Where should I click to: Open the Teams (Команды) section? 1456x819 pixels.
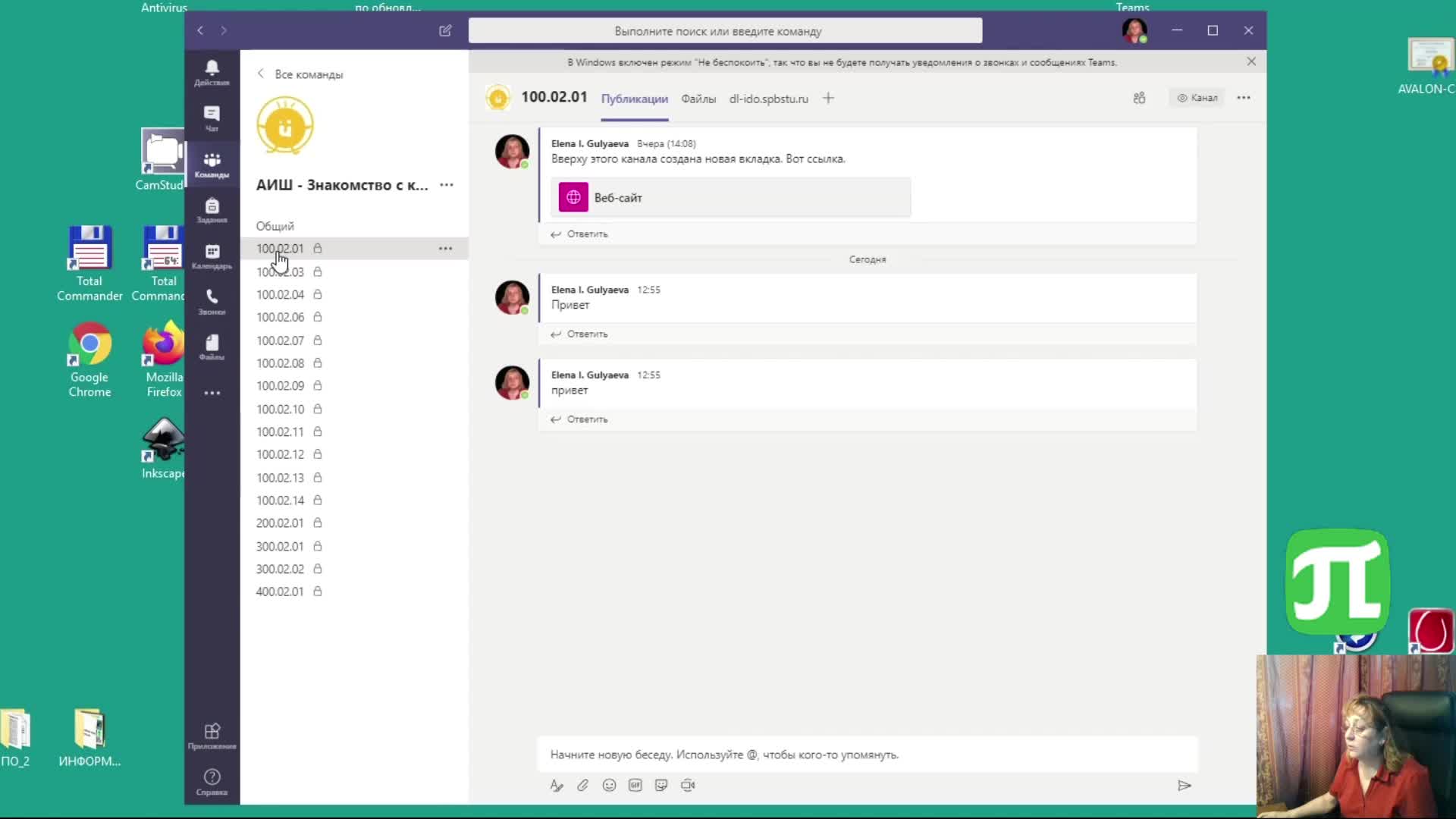pyautogui.click(x=212, y=165)
